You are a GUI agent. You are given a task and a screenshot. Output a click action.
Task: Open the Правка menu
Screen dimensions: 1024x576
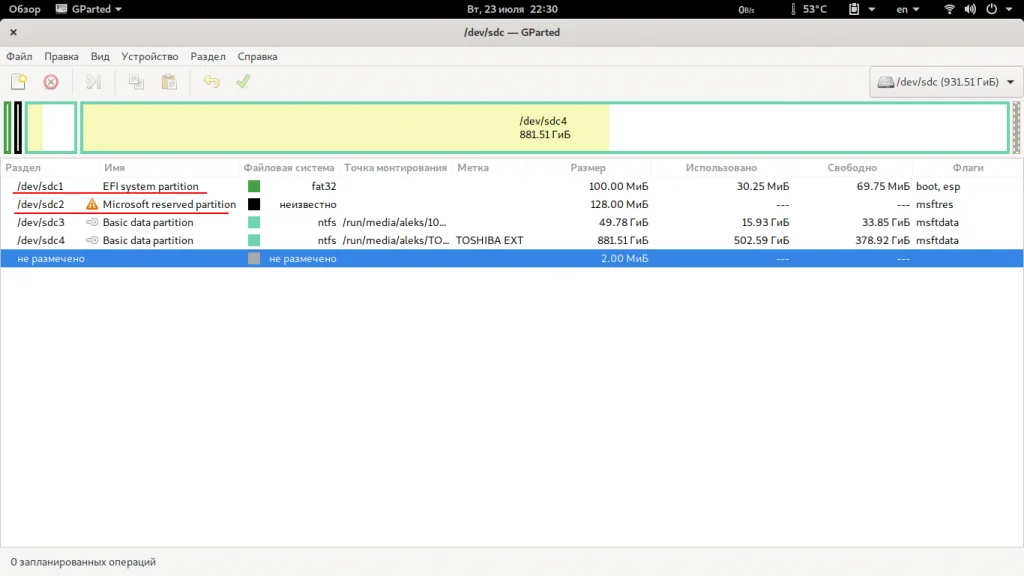tap(61, 56)
